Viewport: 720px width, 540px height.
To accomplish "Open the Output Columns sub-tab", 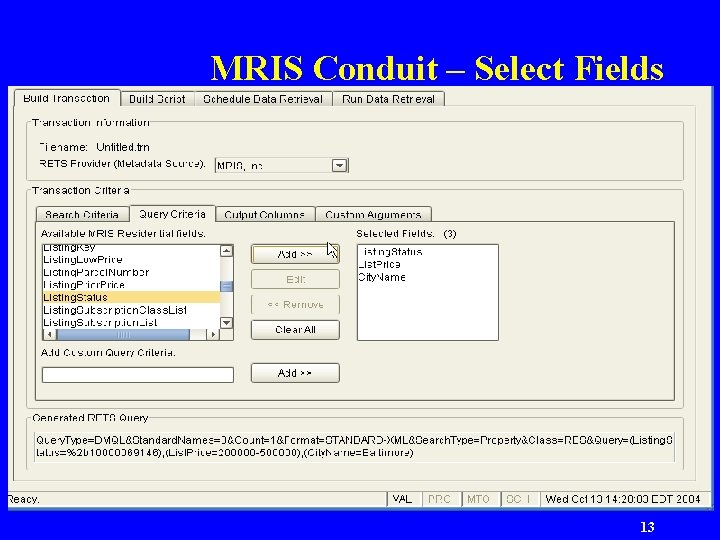I will coord(265,214).
